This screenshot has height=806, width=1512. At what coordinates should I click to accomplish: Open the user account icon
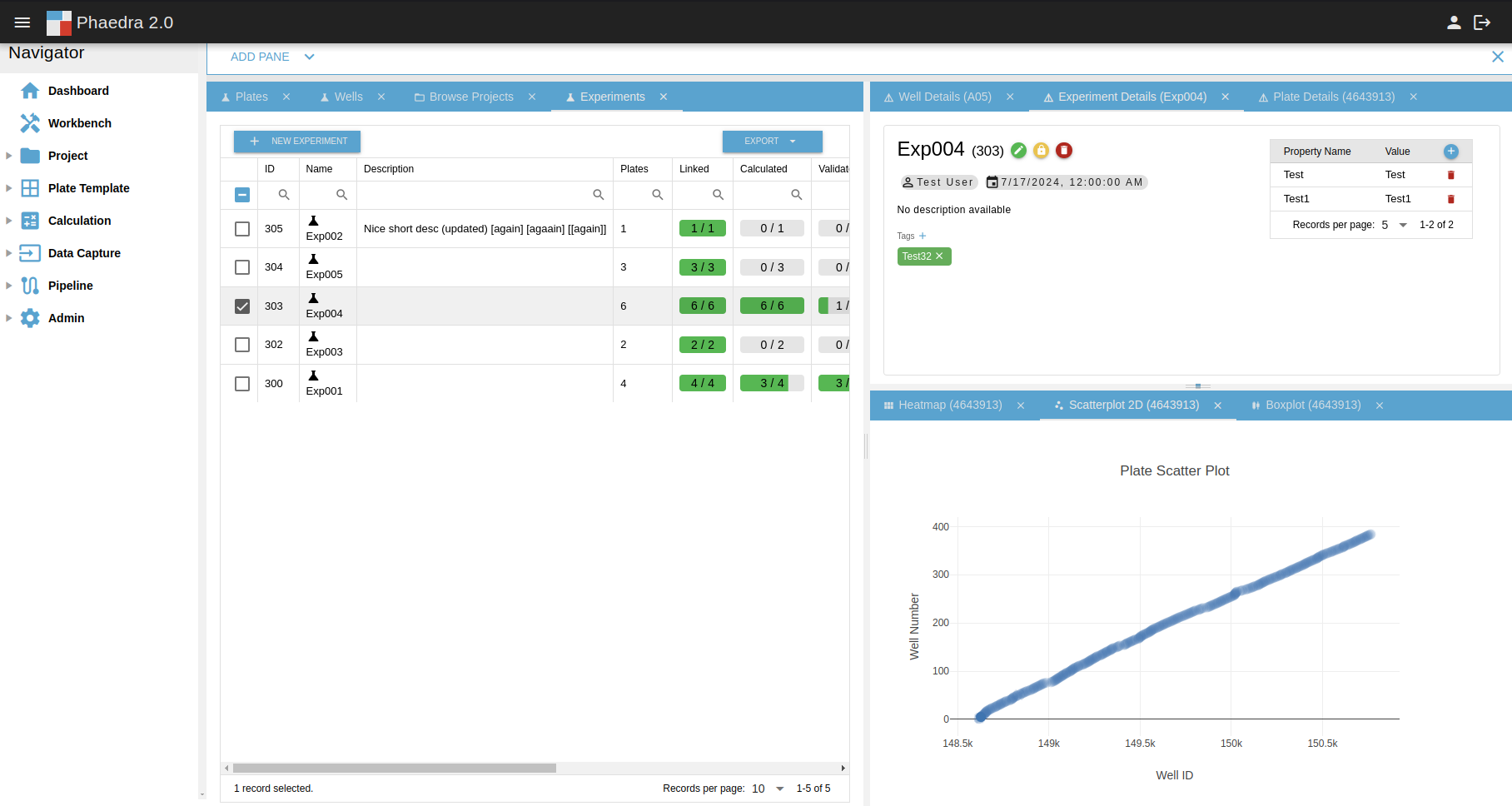pos(1454,22)
